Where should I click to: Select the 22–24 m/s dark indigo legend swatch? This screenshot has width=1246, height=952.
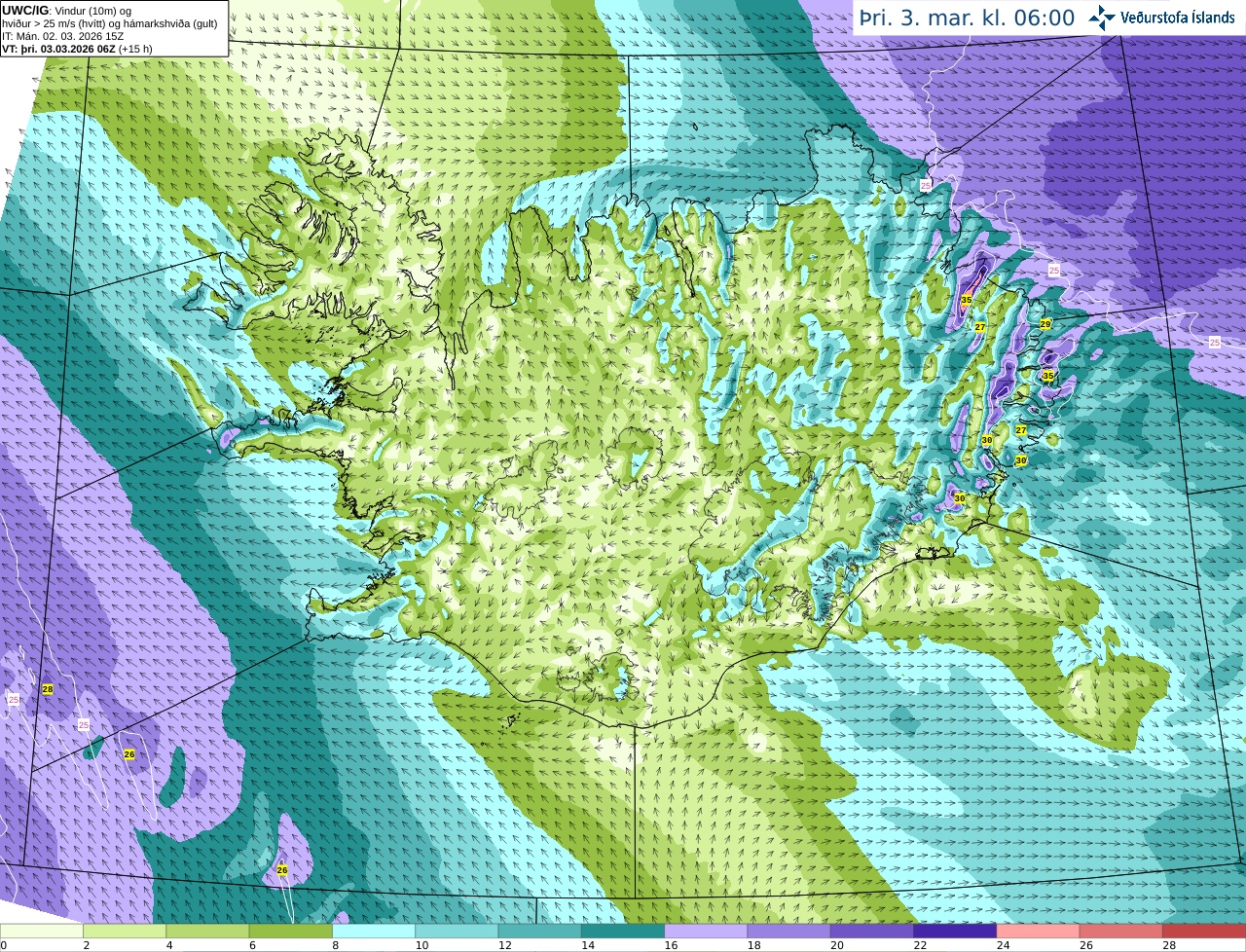955,931
